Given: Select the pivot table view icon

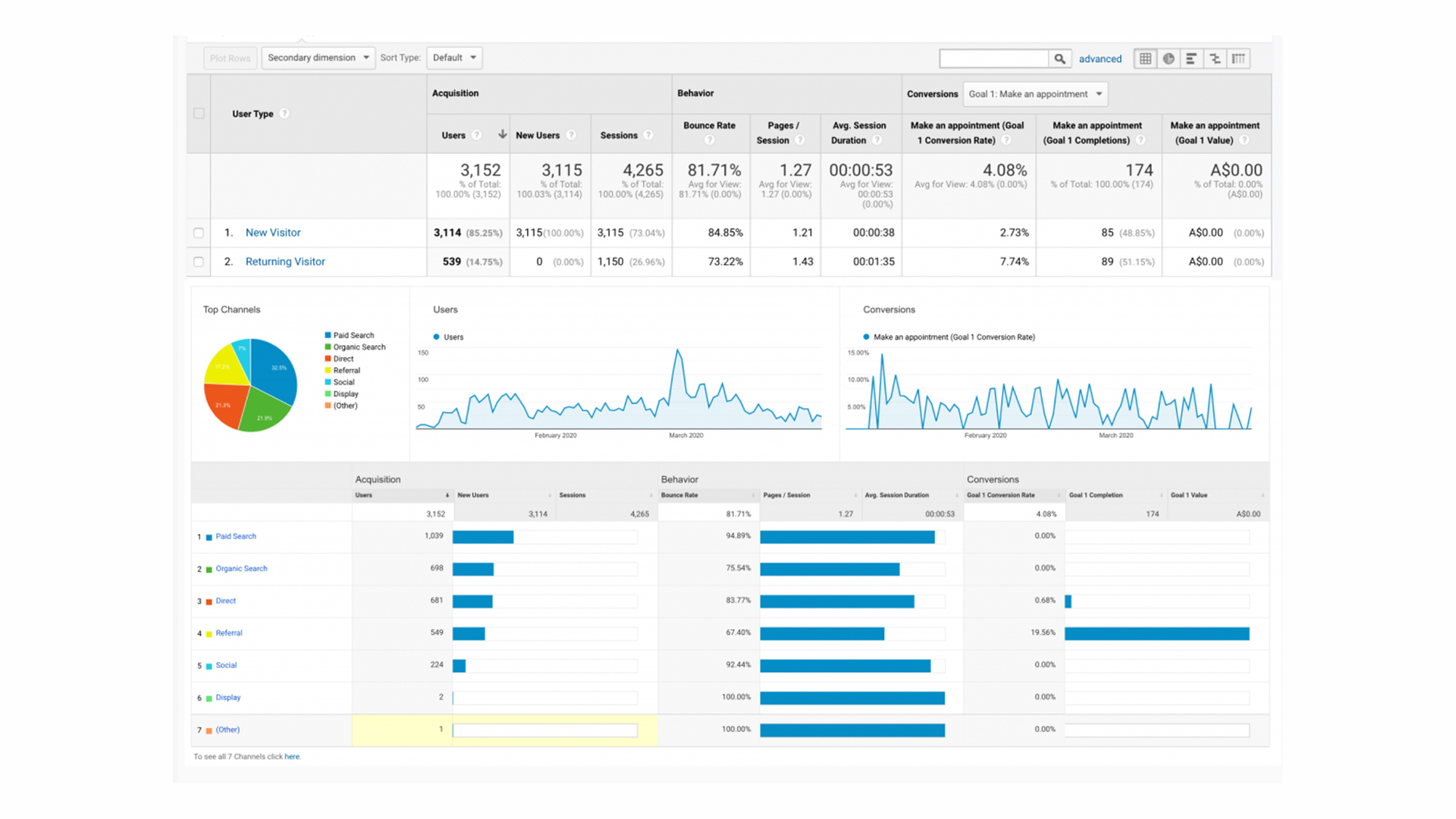Looking at the screenshot, I should (x=1238, y=58).
